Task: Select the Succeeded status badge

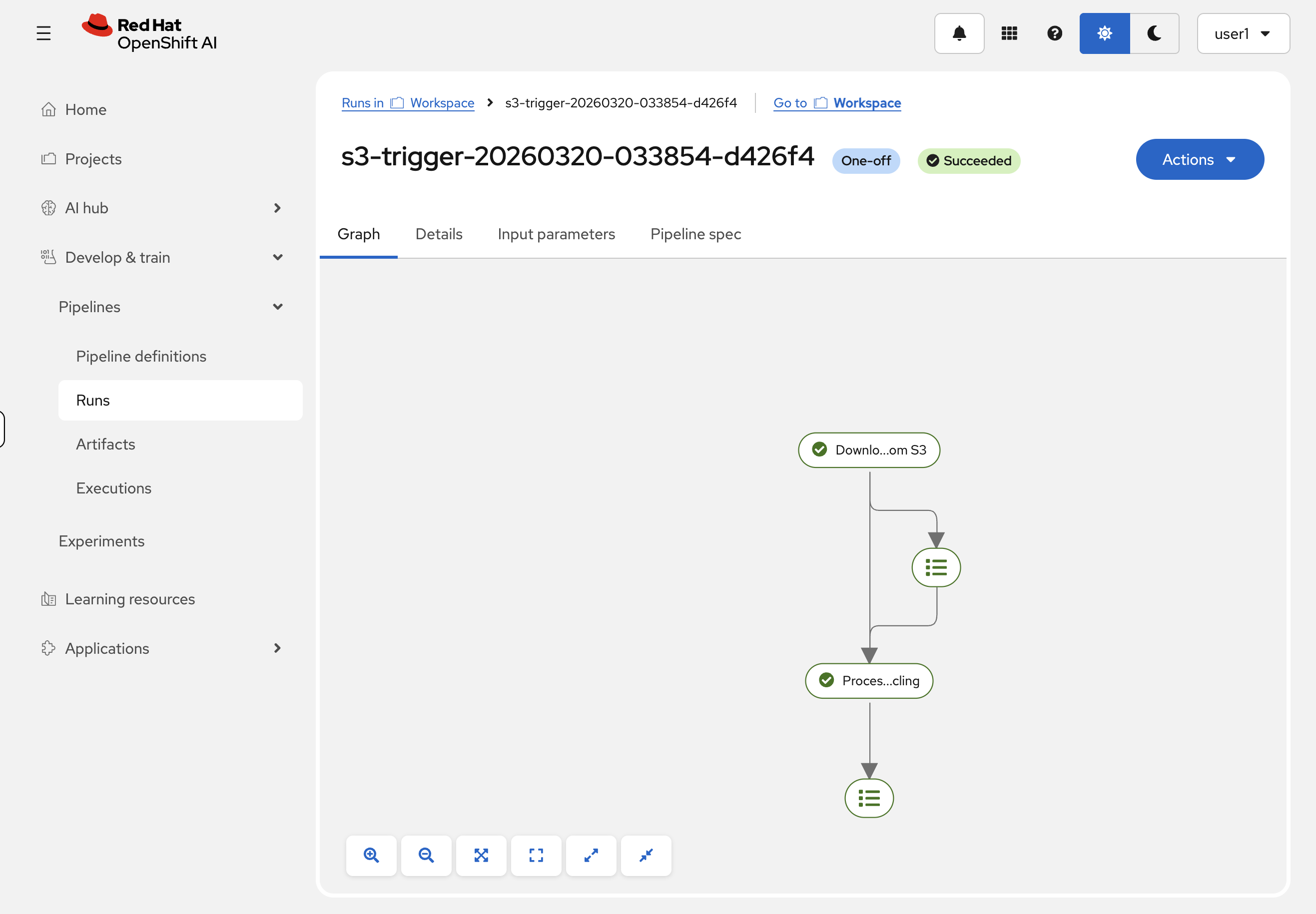Action: [x=969, y=161]
